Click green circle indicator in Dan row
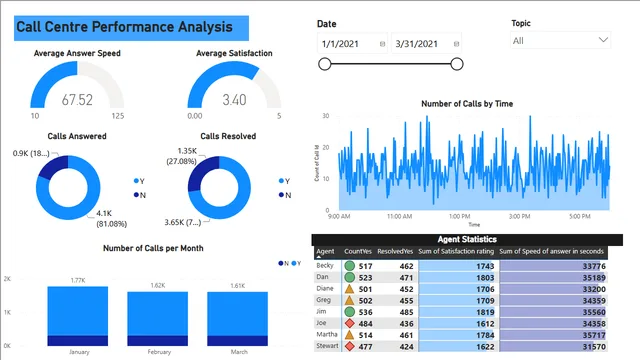The image size is (640, 360). coord(349,277)
